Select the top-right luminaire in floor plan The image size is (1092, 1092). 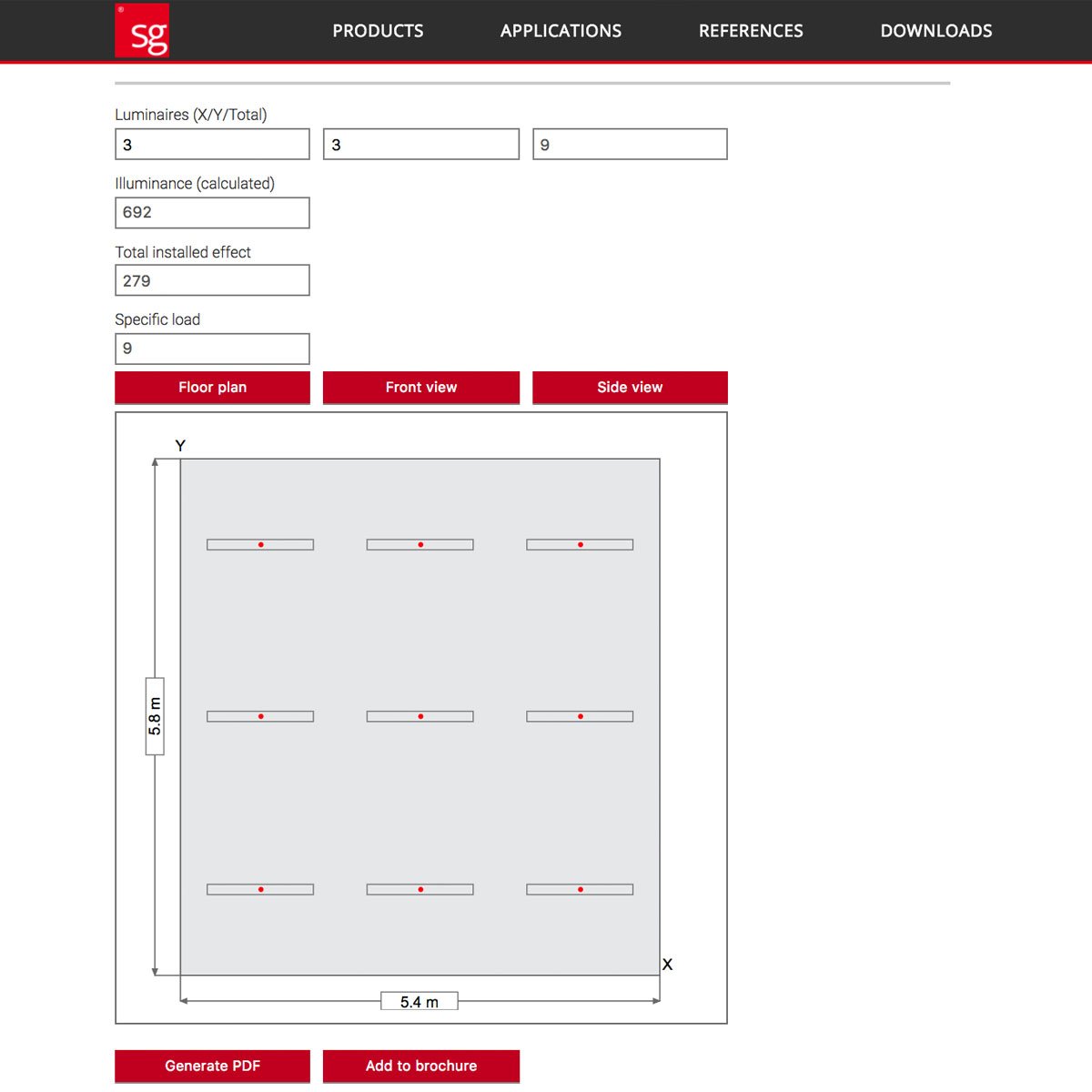580,544
